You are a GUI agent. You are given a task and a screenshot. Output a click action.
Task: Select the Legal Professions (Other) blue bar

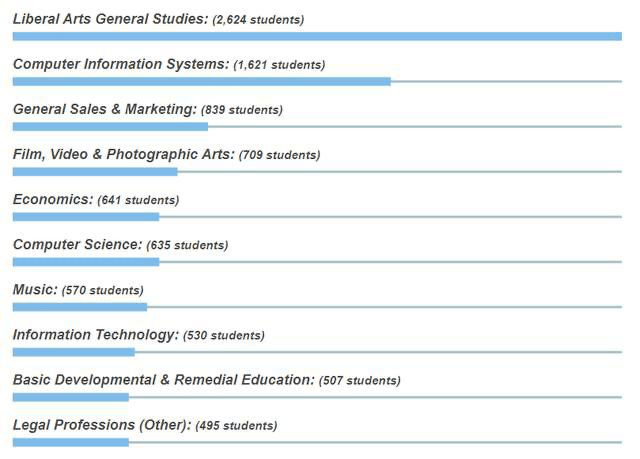pos(71,442)
